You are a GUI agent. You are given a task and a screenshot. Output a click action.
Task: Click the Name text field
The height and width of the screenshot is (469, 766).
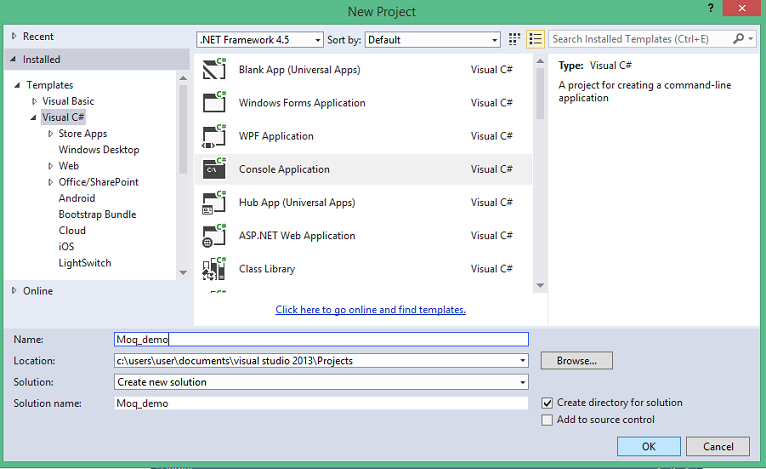[321, 340]
